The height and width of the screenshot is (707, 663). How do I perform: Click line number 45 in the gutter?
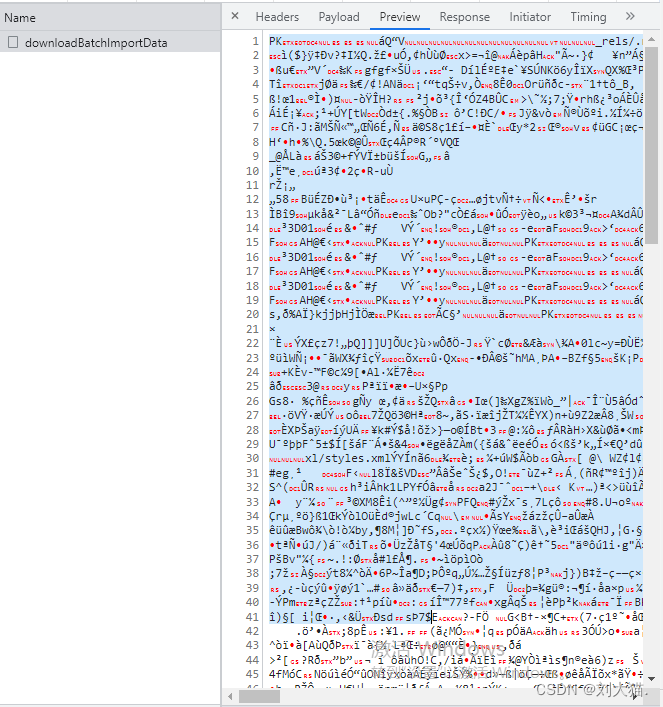[x=253, y=675]
